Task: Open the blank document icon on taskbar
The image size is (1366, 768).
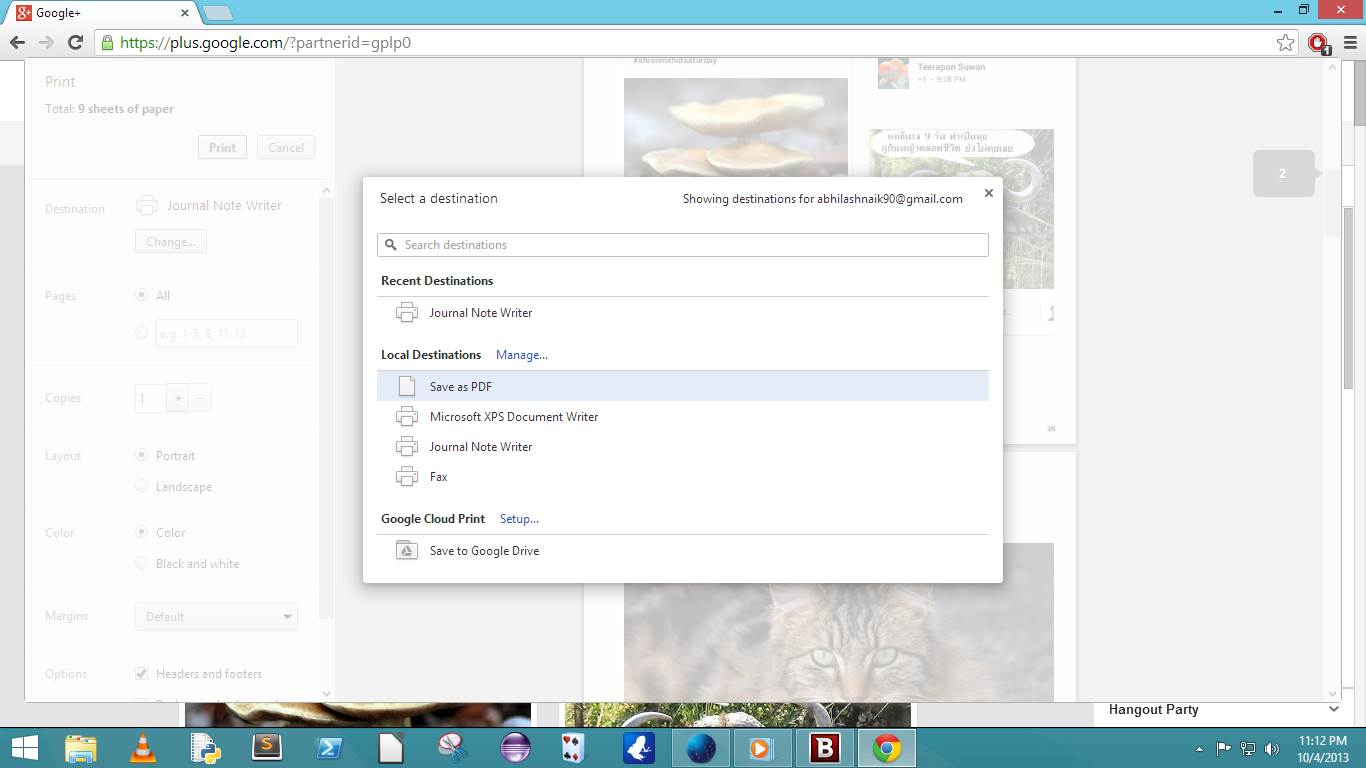Action: coord(391,748)
